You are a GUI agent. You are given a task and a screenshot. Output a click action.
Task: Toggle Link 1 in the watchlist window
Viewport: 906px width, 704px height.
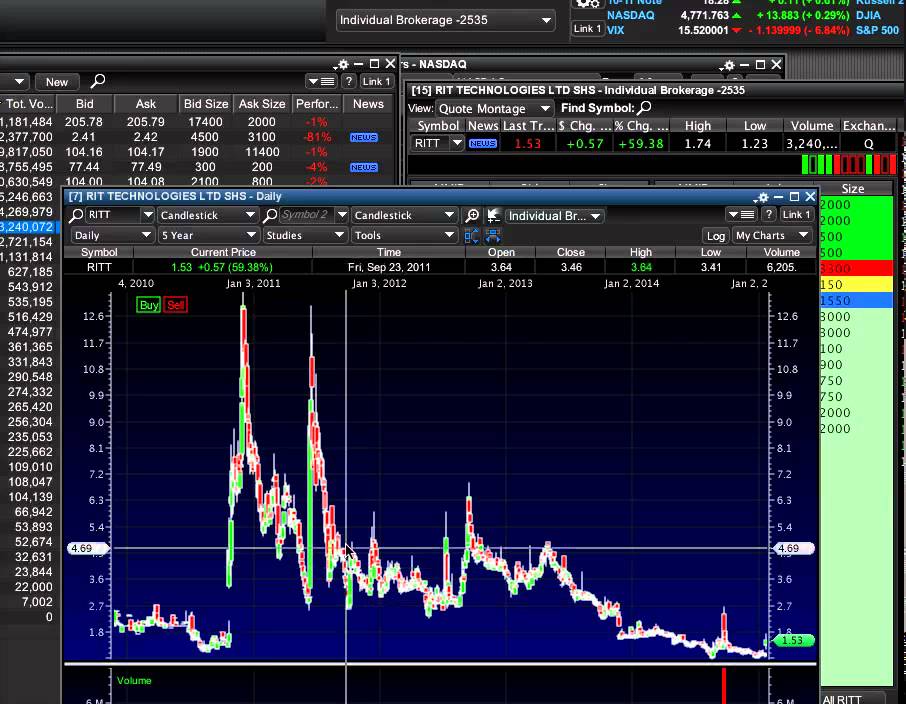coord(376,81)
